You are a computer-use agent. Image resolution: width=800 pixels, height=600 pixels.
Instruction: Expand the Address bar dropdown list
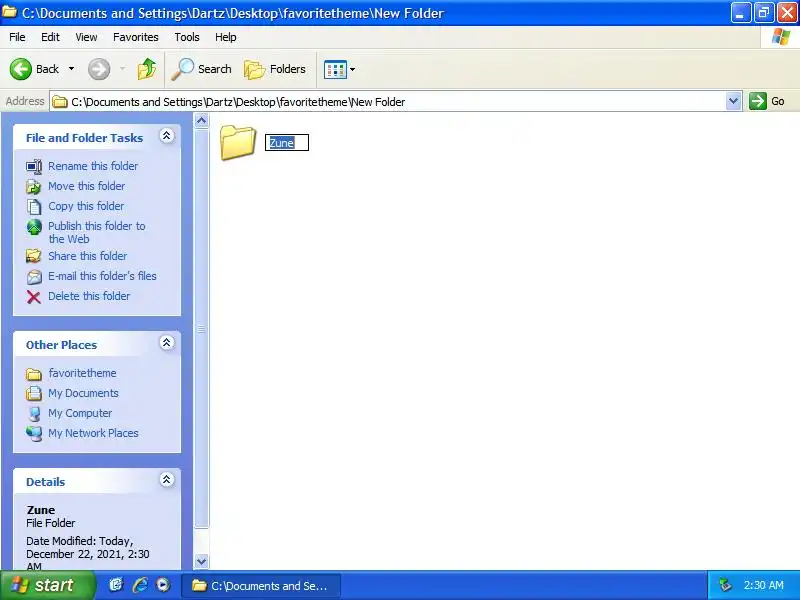click(733, 101)
